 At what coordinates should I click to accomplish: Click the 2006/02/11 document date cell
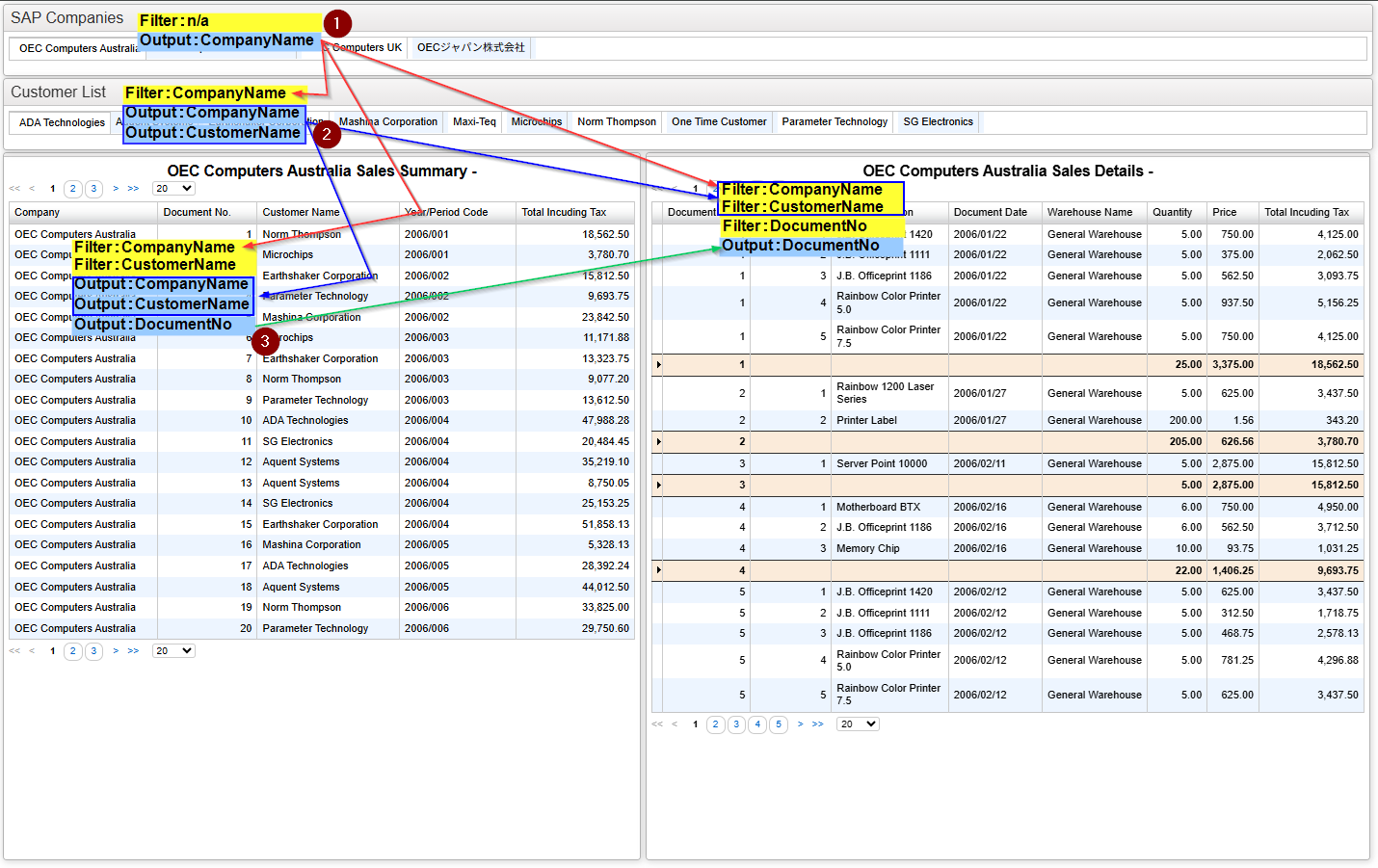point(980,464)
